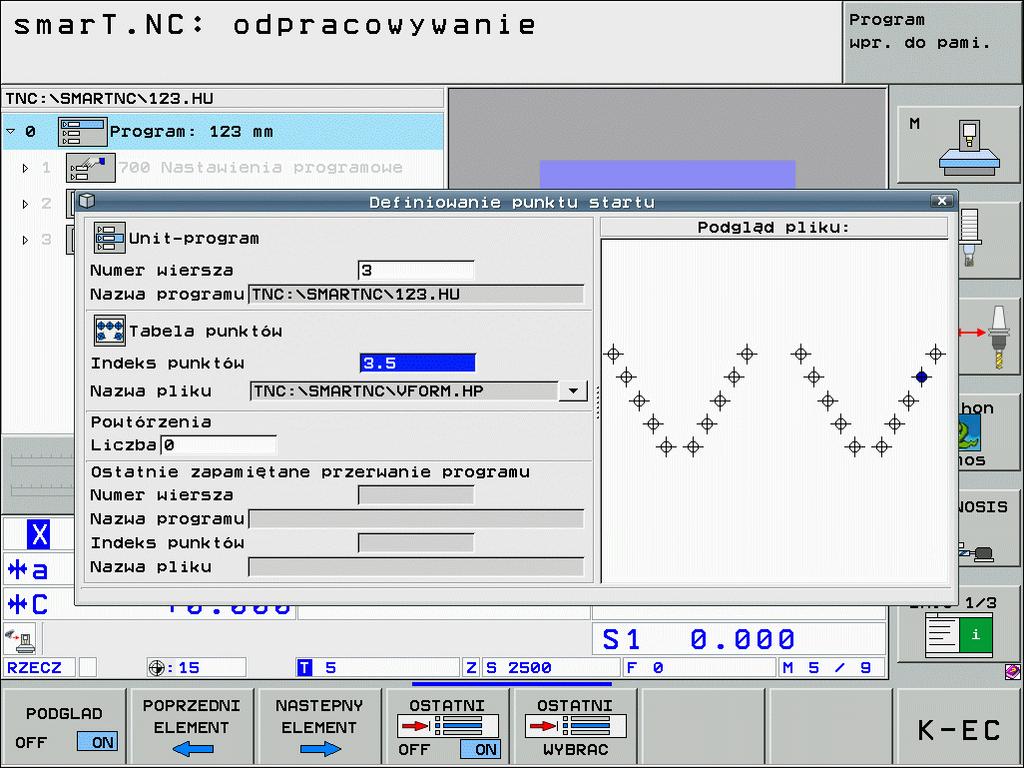Click the *a axis label

[x=27, y=569]
